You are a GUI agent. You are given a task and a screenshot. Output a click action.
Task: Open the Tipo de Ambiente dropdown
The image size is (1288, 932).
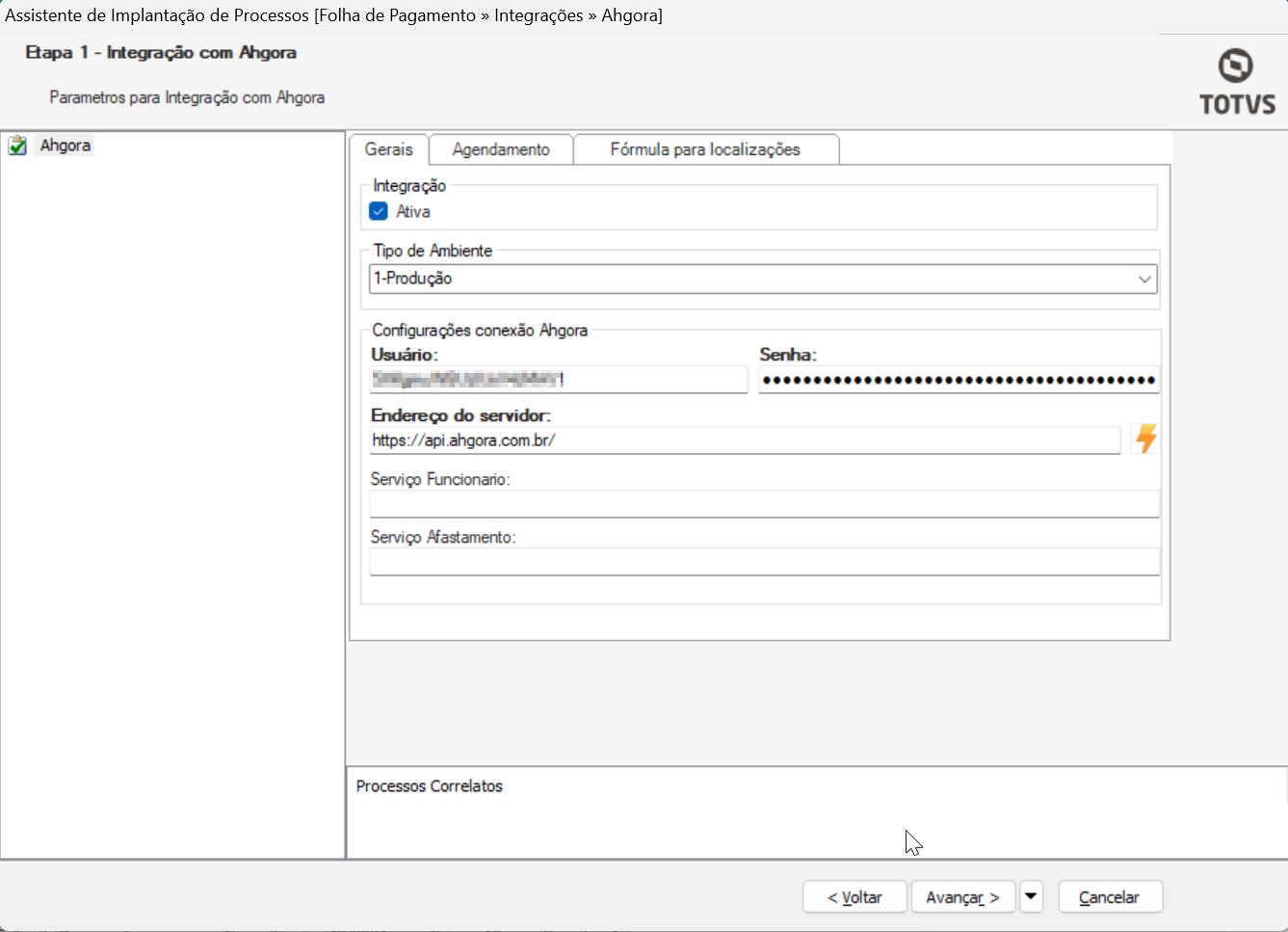[763, 279]
